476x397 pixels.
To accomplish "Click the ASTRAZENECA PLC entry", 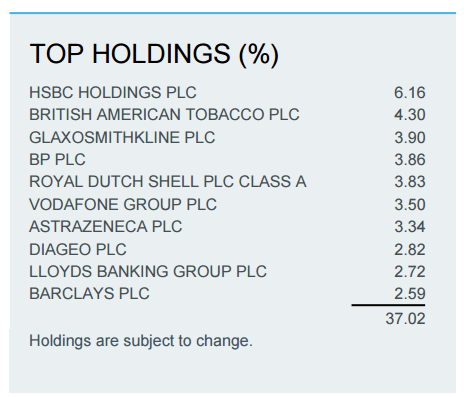I will coord(106,226).
